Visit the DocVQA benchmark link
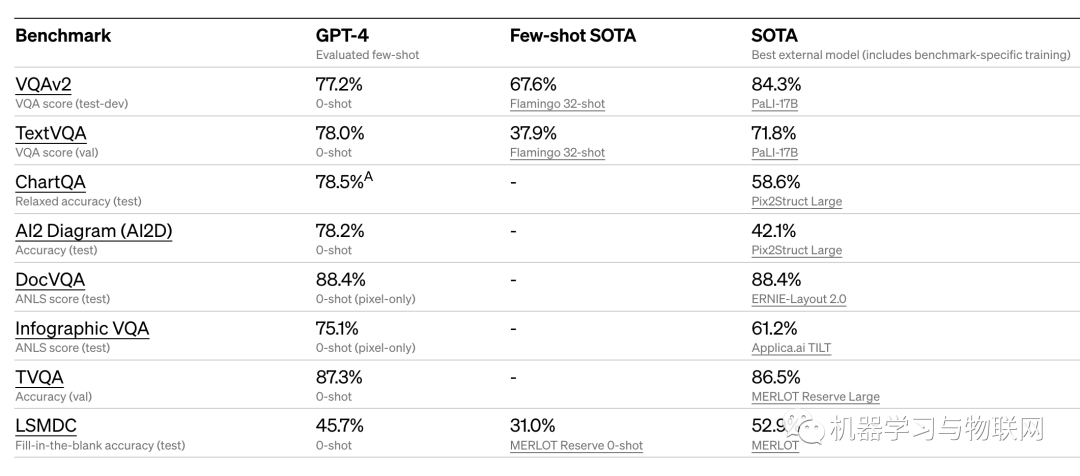1080x476 pixels. pyautogui.click(x=50, y=280)
